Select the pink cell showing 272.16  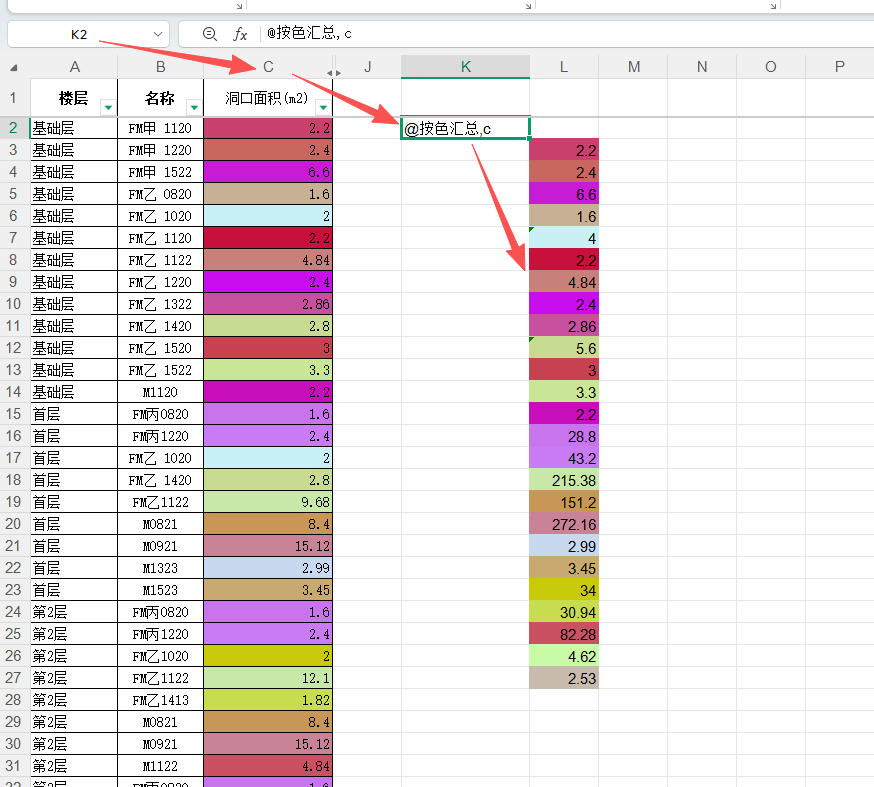(x=564, y=524)
